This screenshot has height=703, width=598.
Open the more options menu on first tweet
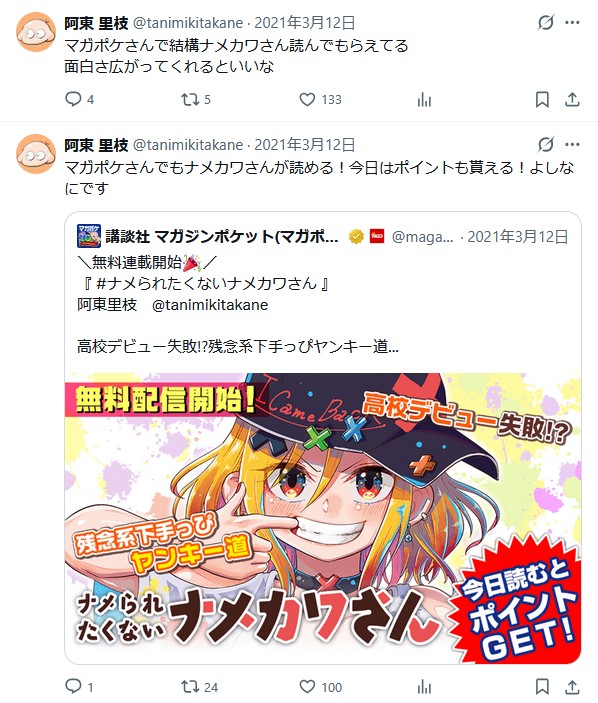pyautogui.click(x=572, y=22)
